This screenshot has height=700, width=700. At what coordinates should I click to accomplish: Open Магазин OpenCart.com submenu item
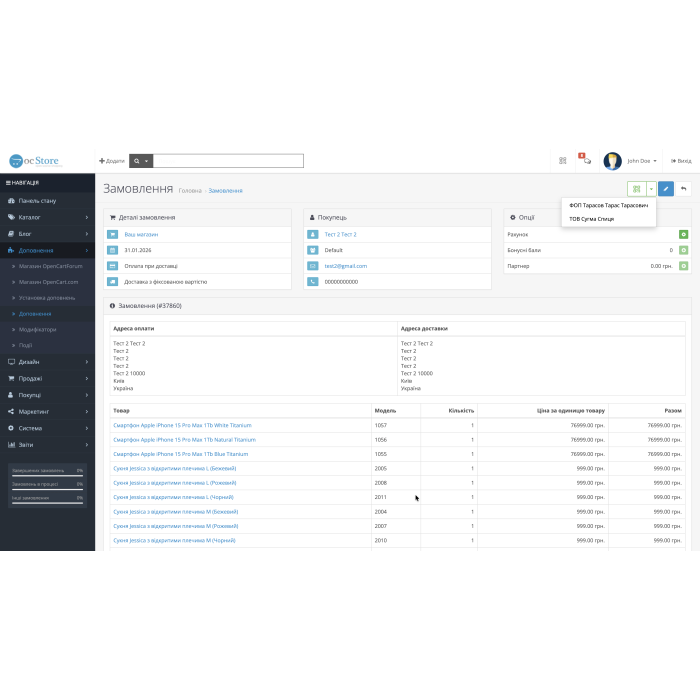click(x=48, y=282)
